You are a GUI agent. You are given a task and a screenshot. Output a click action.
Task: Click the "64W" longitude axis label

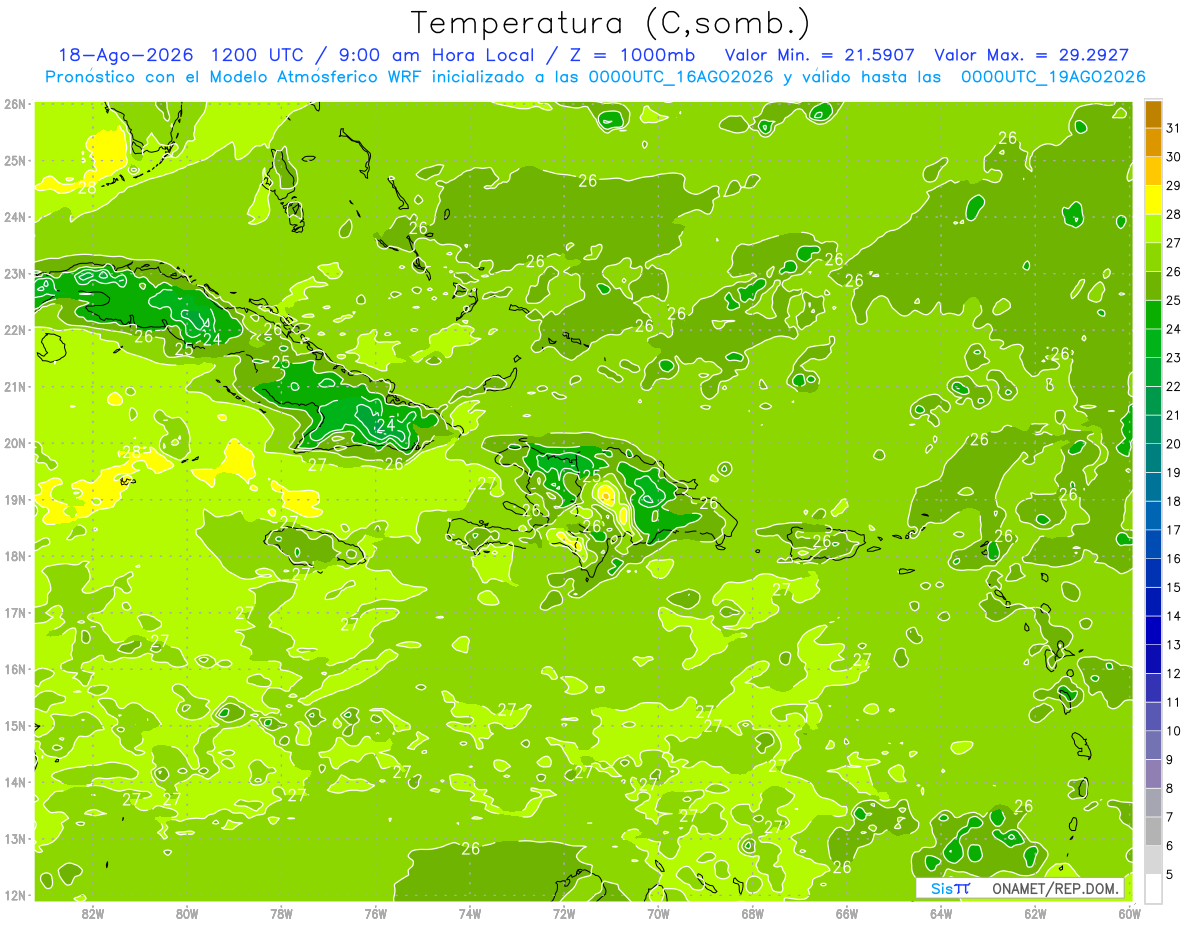(x=941, y=914)
